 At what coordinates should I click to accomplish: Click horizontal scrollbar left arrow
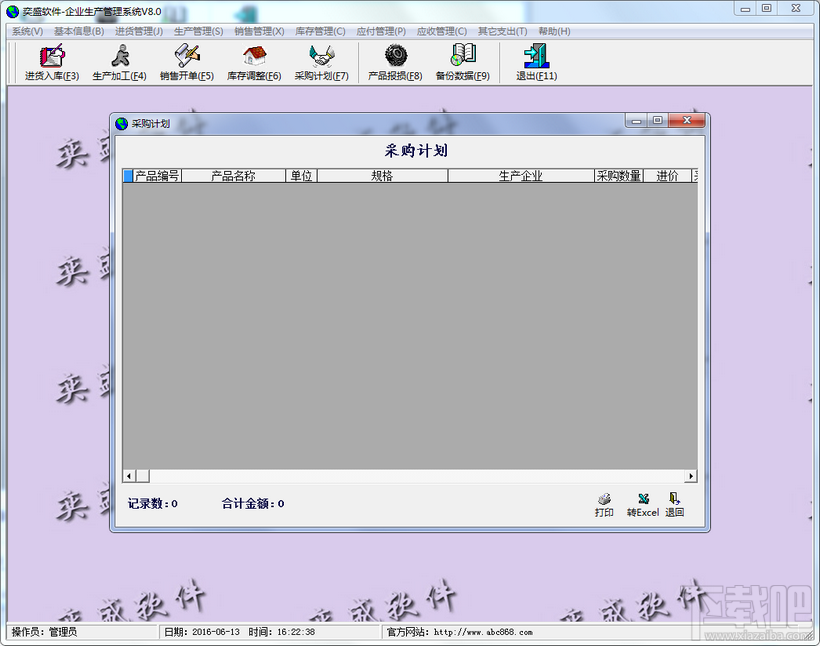tap(129, 476)
